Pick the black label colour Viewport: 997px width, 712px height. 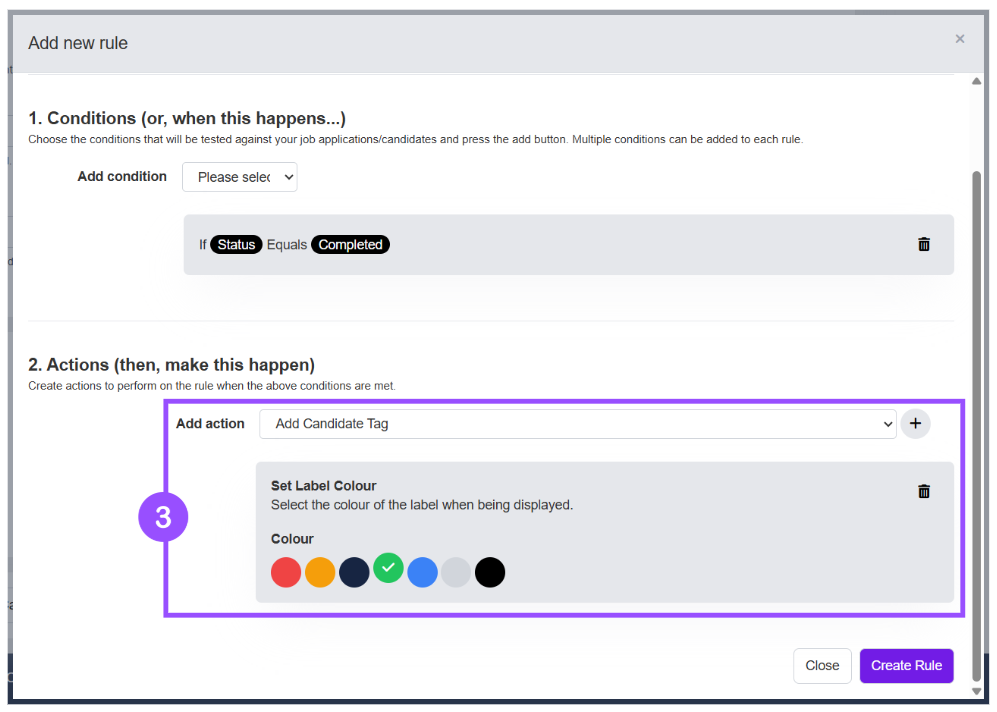pos(490,572)
